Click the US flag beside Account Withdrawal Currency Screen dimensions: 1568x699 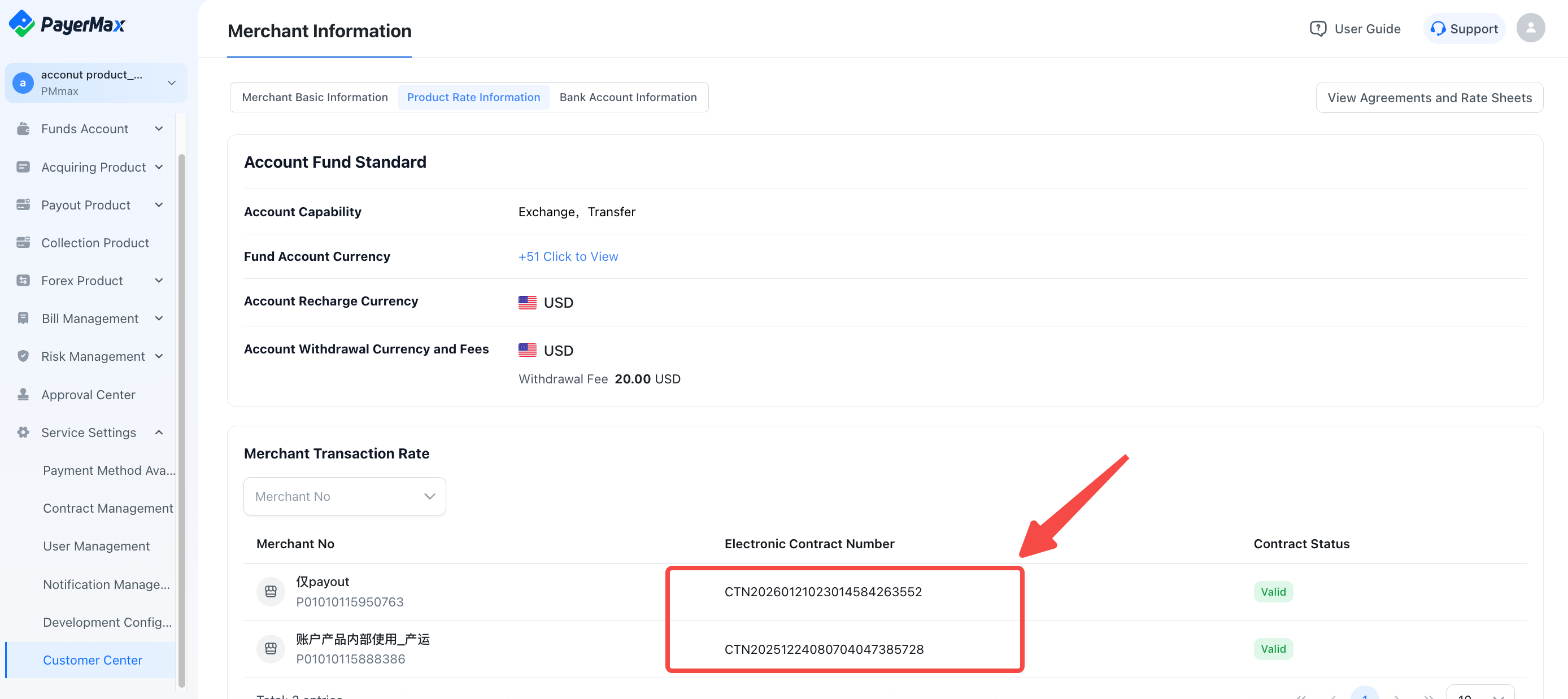tap(527, 350)
